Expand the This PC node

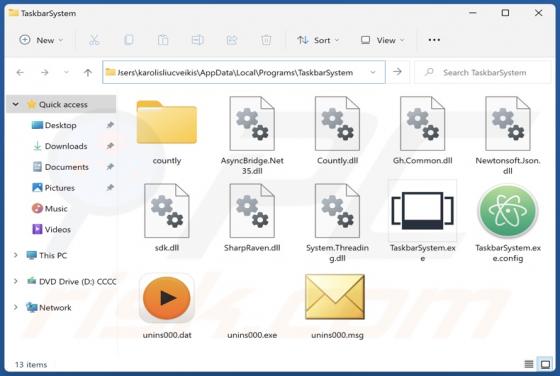15,255
